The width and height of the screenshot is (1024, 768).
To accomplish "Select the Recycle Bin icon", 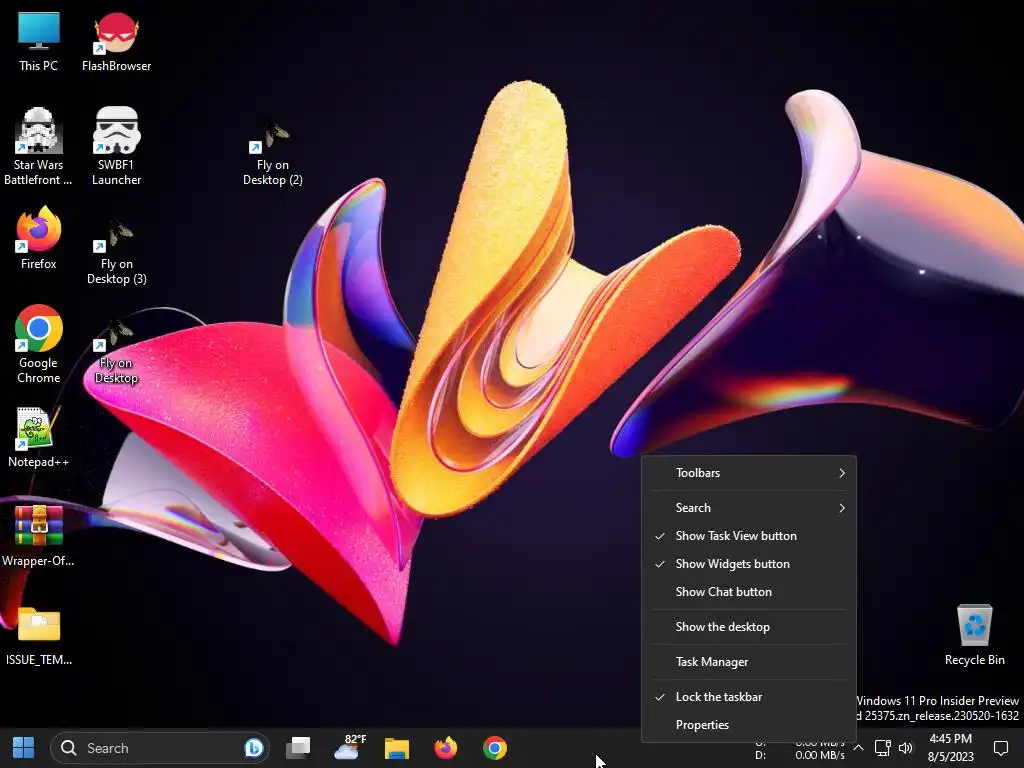I will coord(974,635).
